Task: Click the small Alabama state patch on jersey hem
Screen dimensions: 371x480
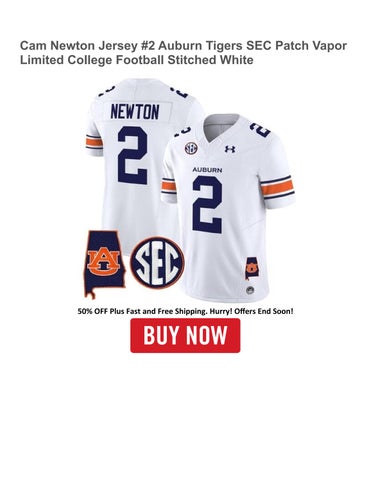Action: click(x=252, y=268)
